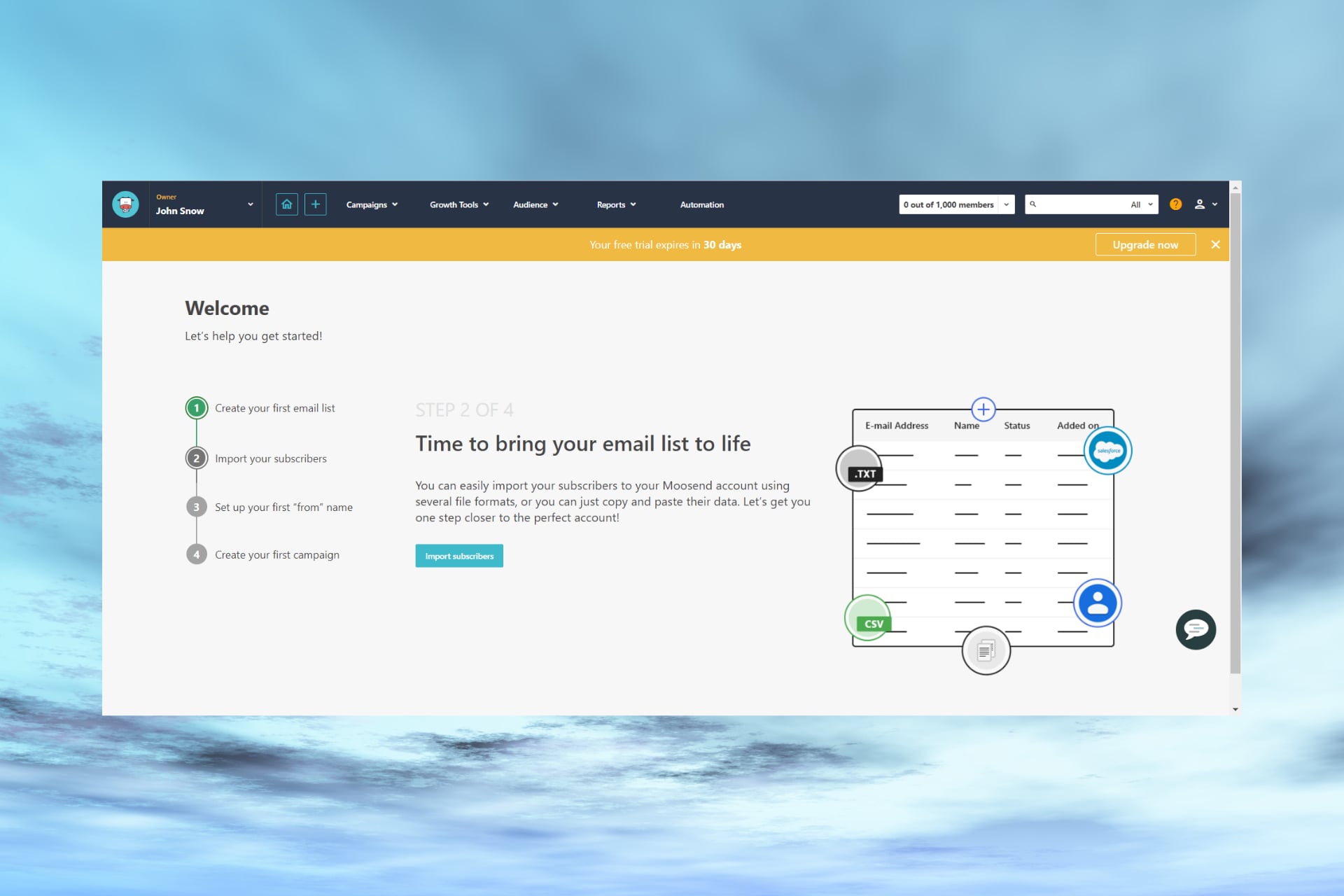Image resolution: width=1344 pixels, height=896 pixels.
Task: Go to the Home dashboard icon
Action: (286, 204)
